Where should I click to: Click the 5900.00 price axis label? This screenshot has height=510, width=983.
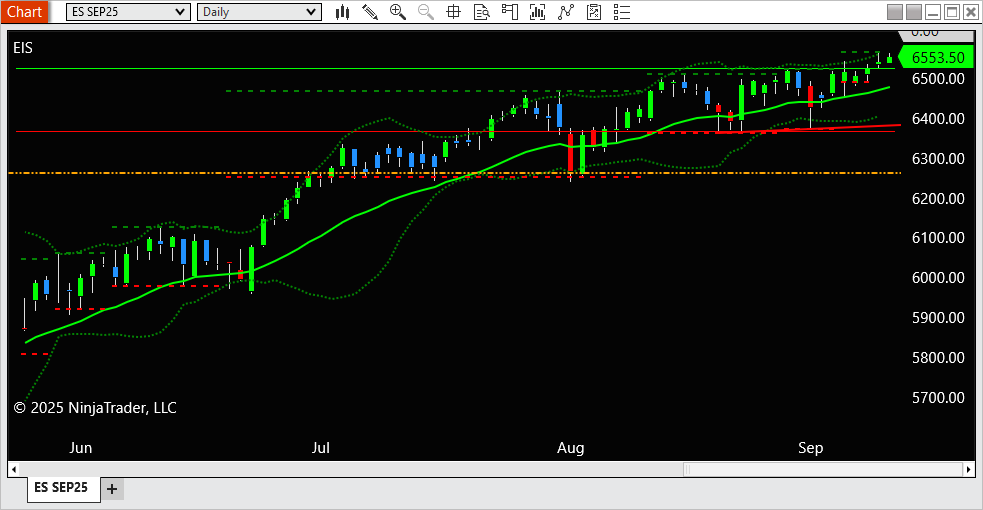938,318
